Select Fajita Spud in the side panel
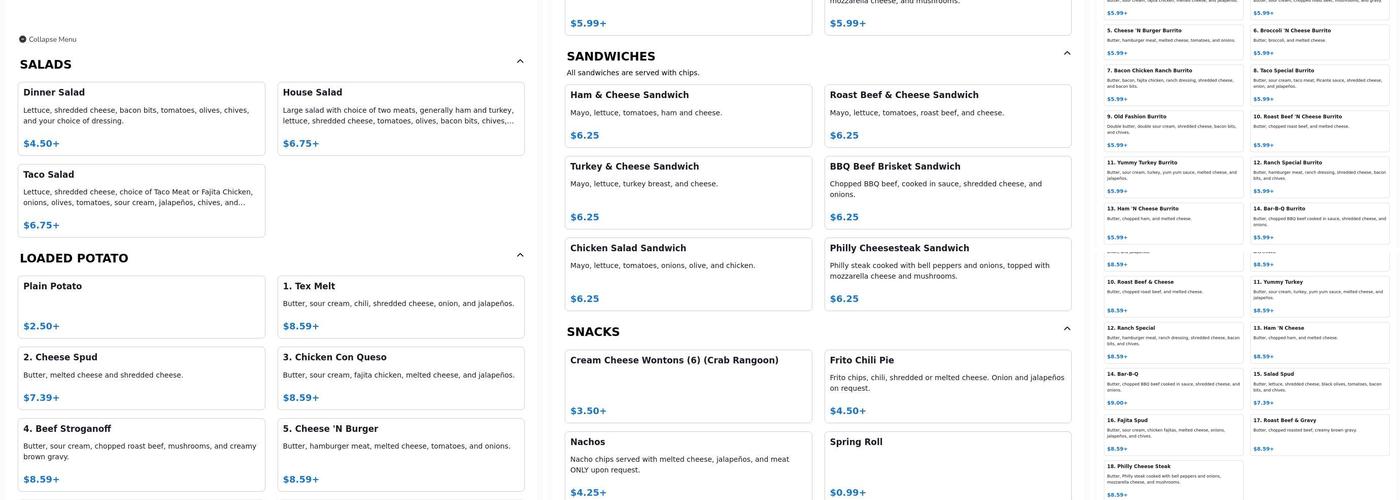 1173,433
